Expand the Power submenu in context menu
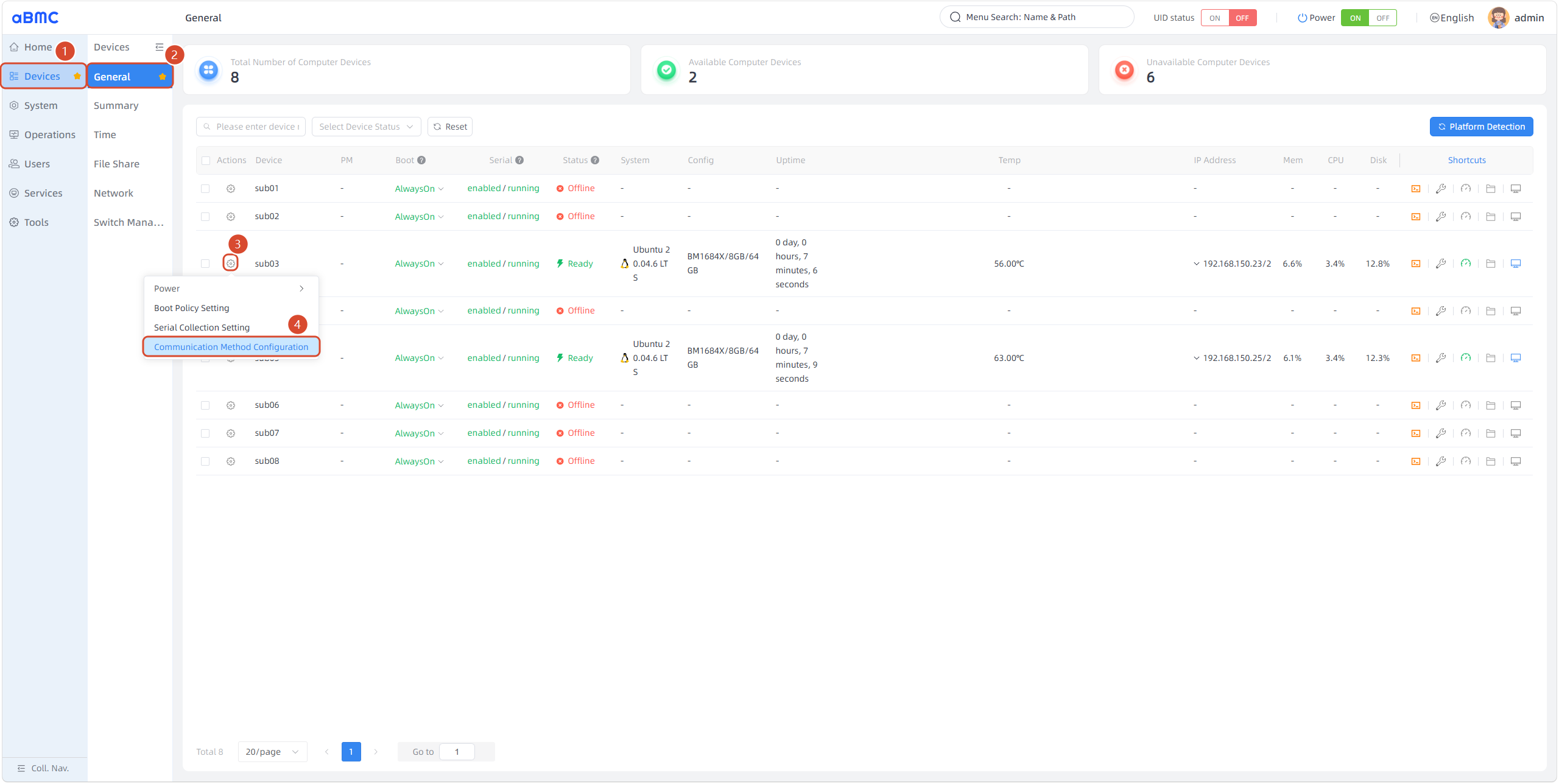This screenshot has height=784, width=1559. 231,289
